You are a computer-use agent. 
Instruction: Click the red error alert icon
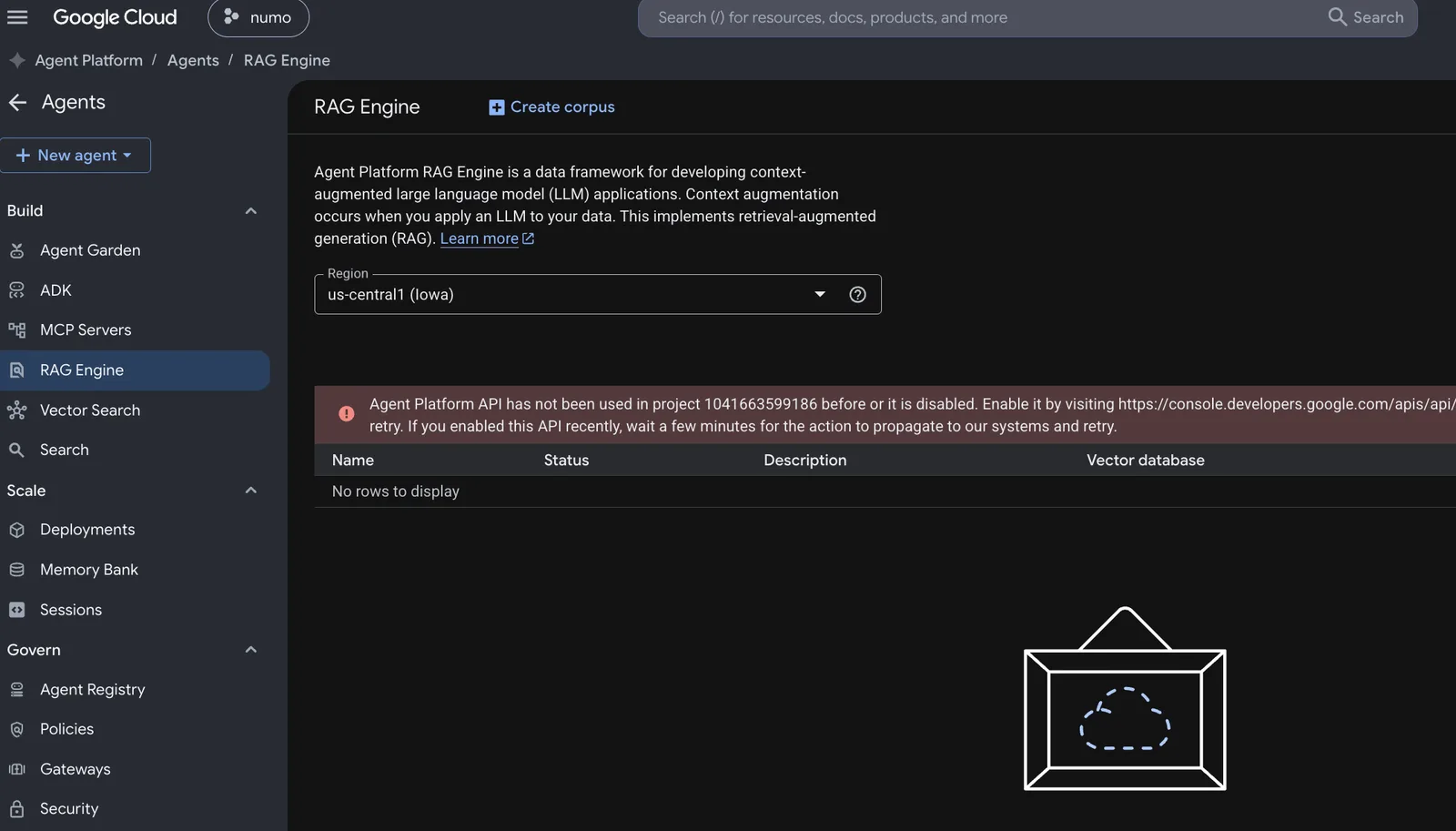tap(346, 414)
